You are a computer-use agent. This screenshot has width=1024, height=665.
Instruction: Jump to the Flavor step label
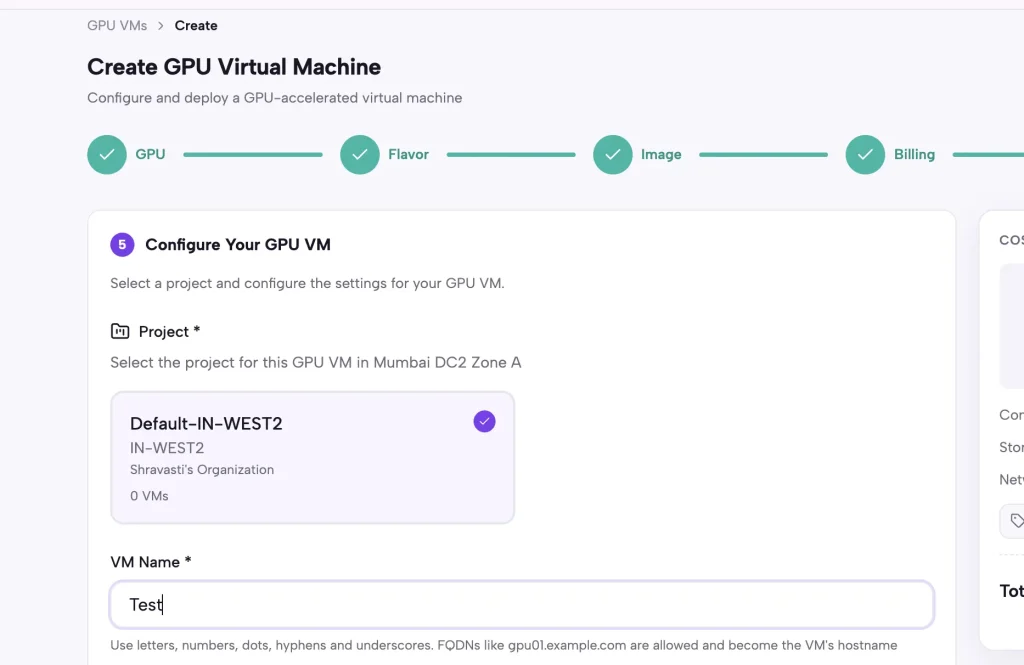408,155
